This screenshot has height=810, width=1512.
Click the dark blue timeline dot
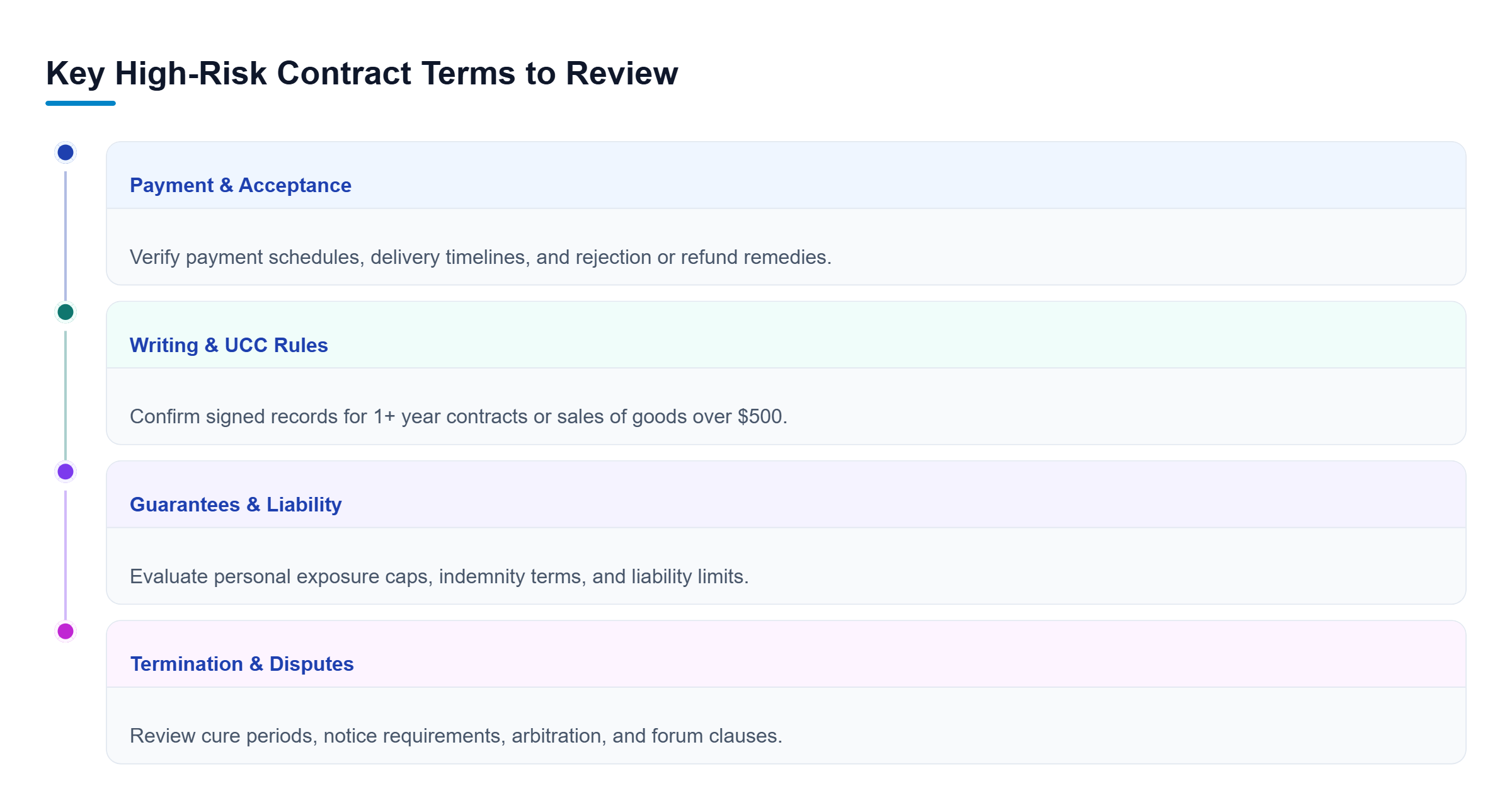tap(66, 152)
